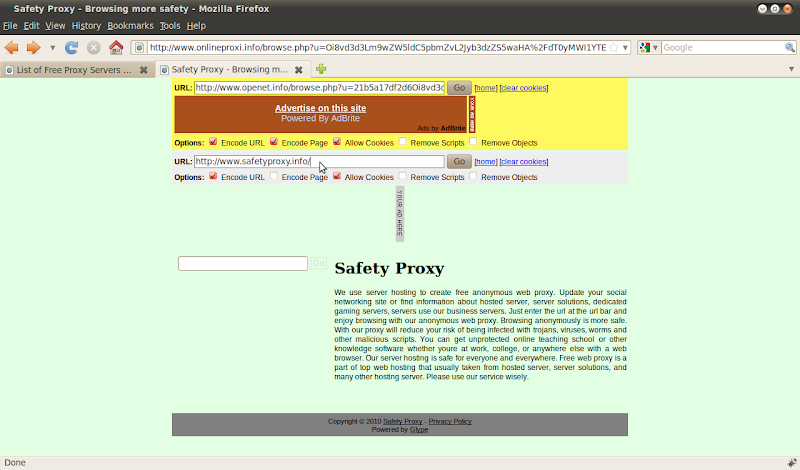Click the vertical red YOUR AD HERE strip
The height and width of the screenshot is (470, 800).
click(x=472, y=114)
